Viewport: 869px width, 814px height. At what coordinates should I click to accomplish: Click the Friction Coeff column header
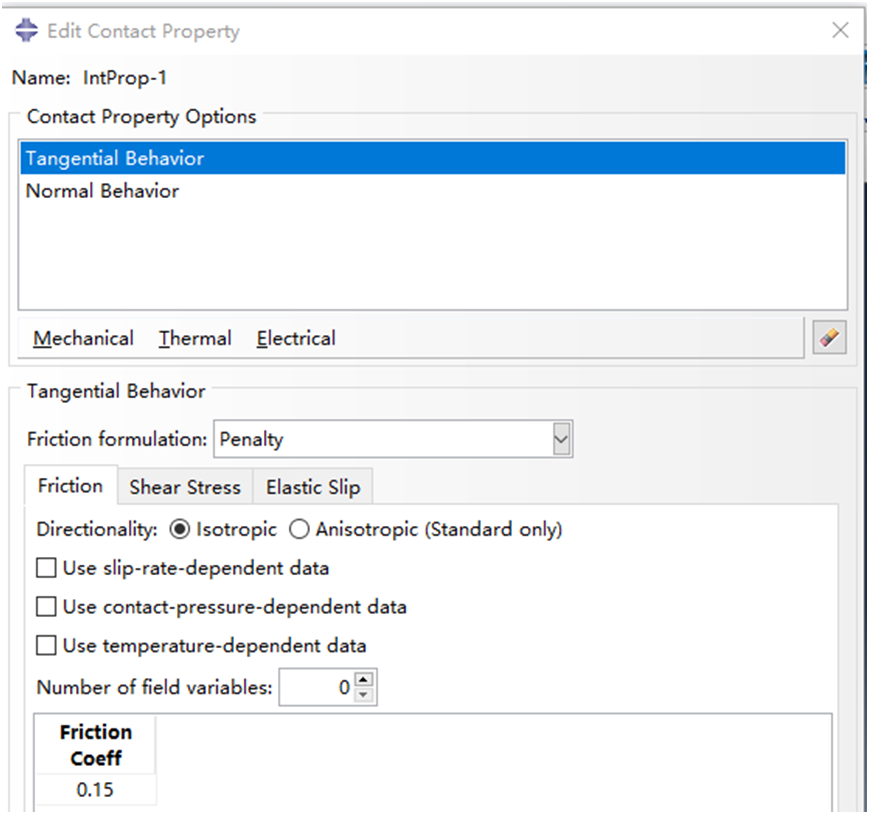(95, 745)
